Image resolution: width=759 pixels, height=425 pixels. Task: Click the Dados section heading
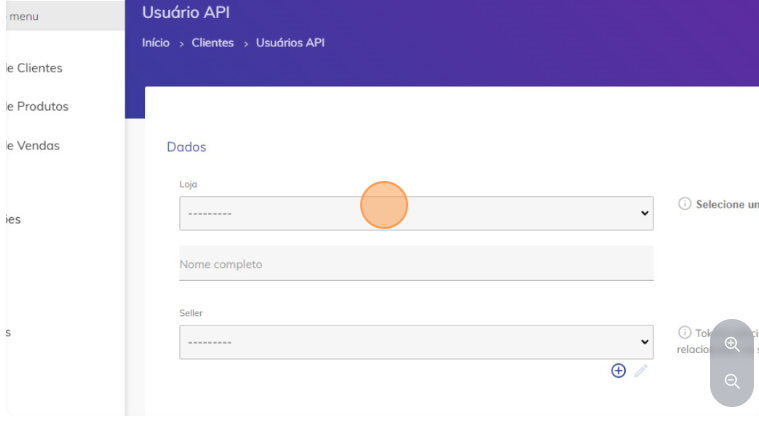point(186,147)
